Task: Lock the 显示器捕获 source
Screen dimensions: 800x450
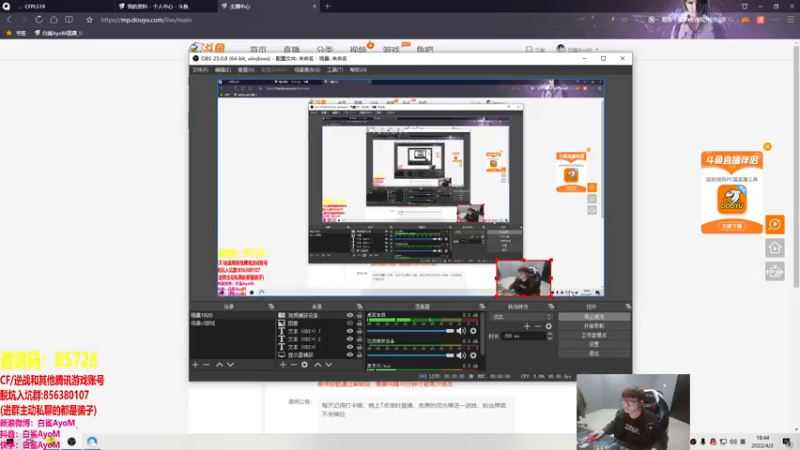Action: [359, 355]
